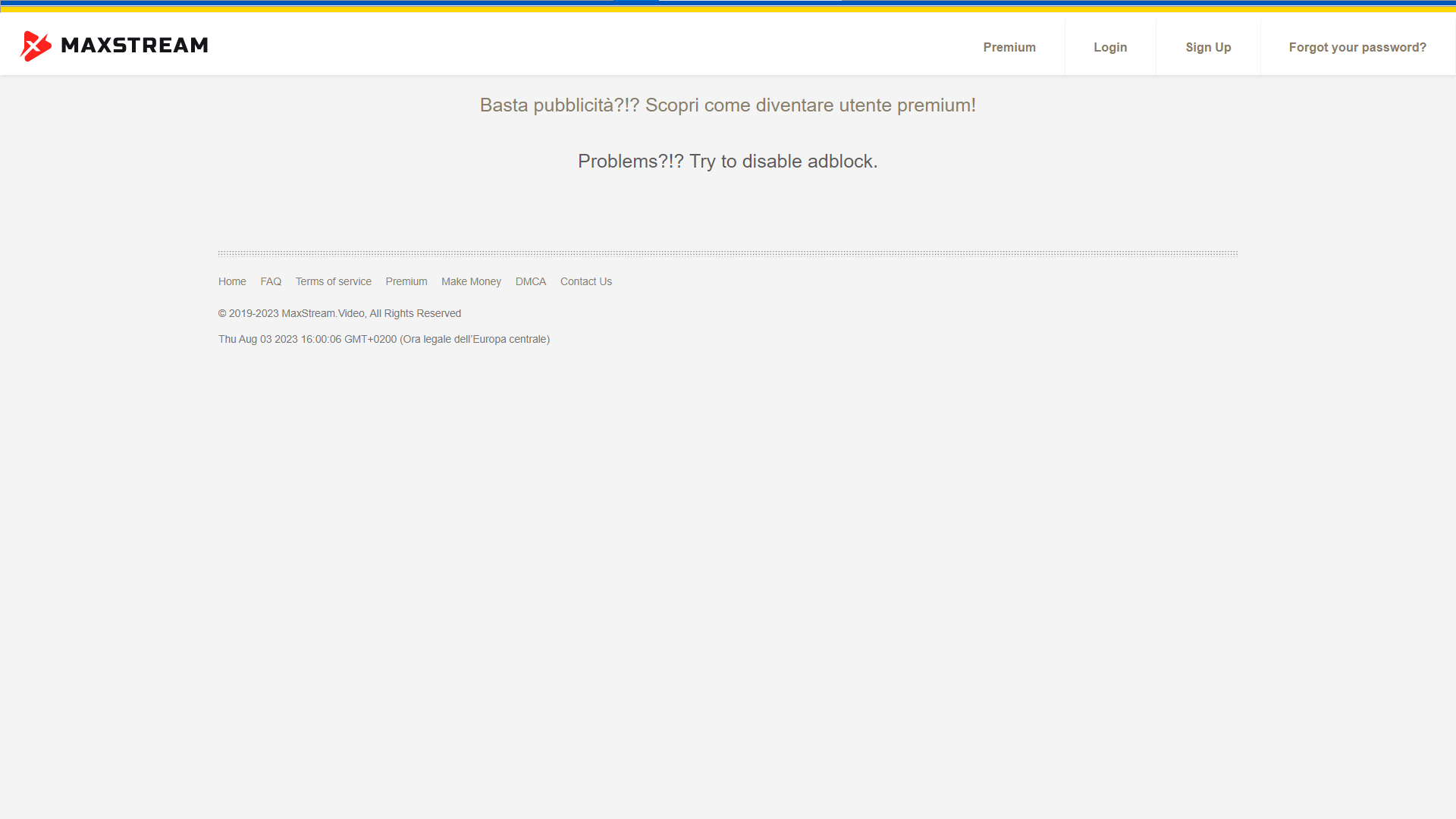Click the yellow banner at the top
The image size is (1456, 819).
pyautogui.click(x=728, y=11)
